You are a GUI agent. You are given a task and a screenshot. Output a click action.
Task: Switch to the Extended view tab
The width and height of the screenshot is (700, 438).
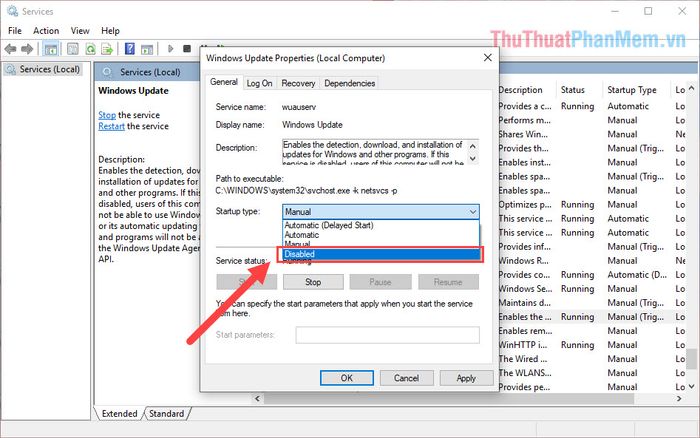coord(119,414)
